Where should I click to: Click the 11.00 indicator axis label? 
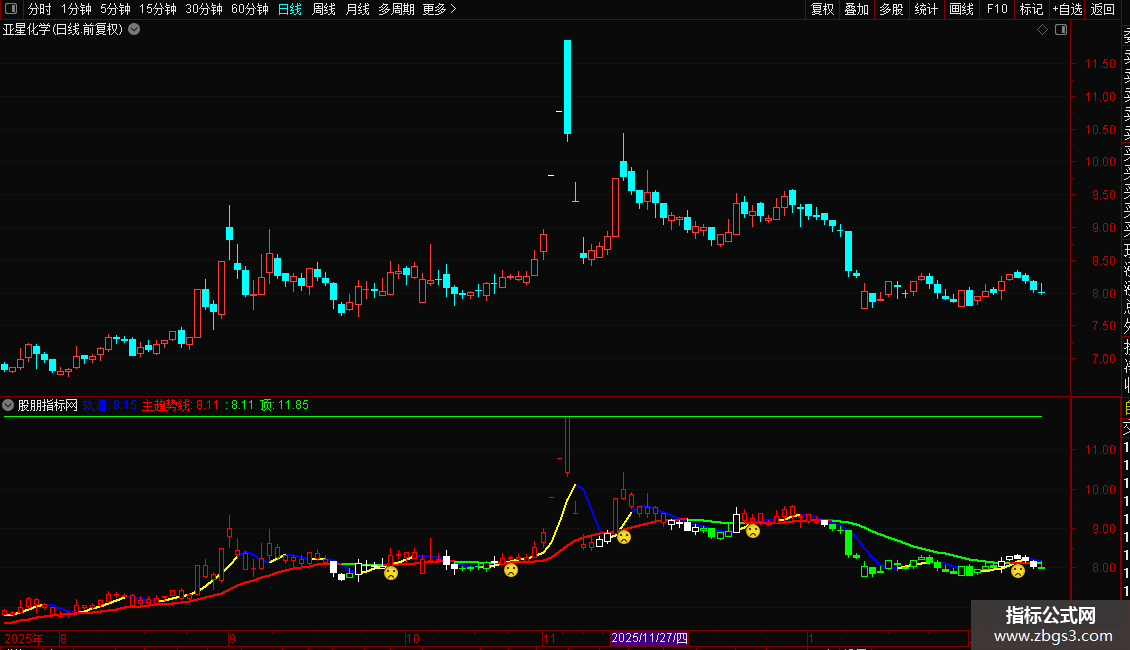(1100, 450)
